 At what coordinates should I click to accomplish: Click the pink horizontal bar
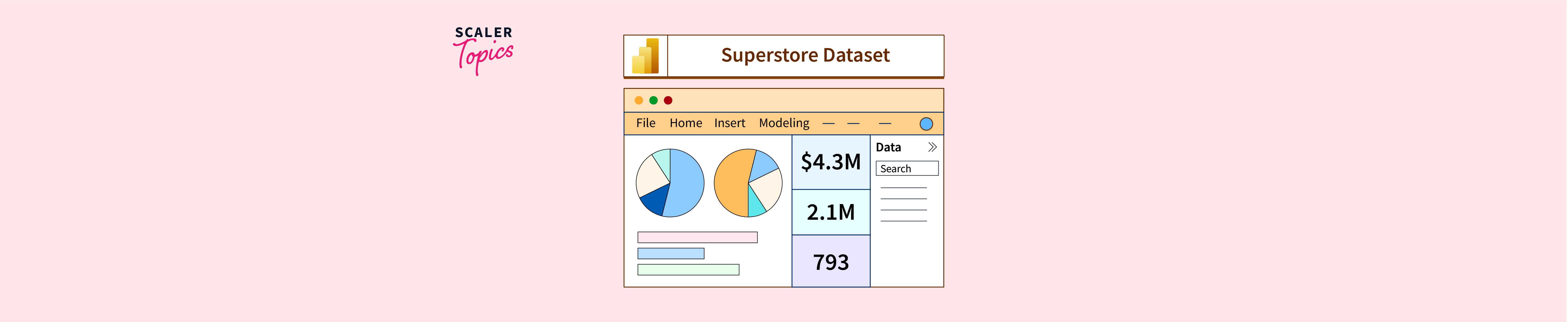tap(697, 237)
